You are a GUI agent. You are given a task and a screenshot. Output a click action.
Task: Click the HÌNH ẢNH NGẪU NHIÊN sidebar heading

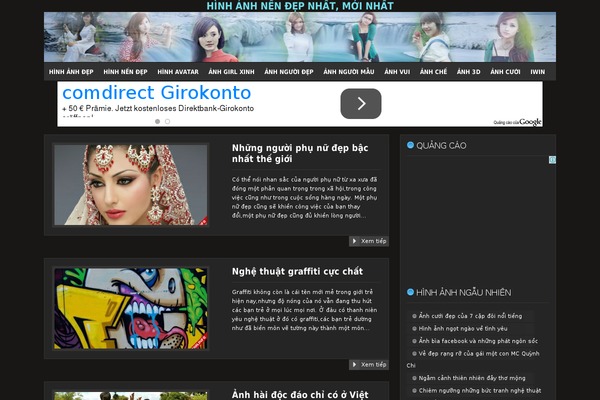click(463, 292)
